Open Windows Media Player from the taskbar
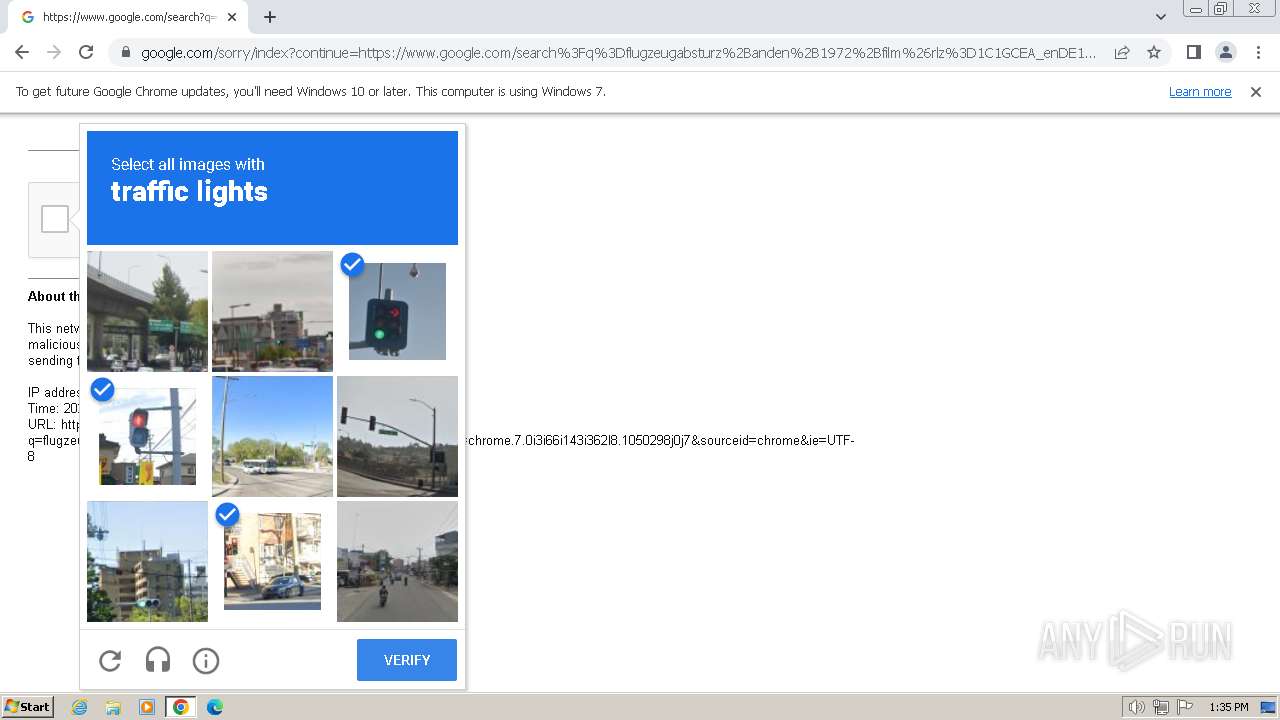This screenshot has height=720, width=1280. point(147,707)
